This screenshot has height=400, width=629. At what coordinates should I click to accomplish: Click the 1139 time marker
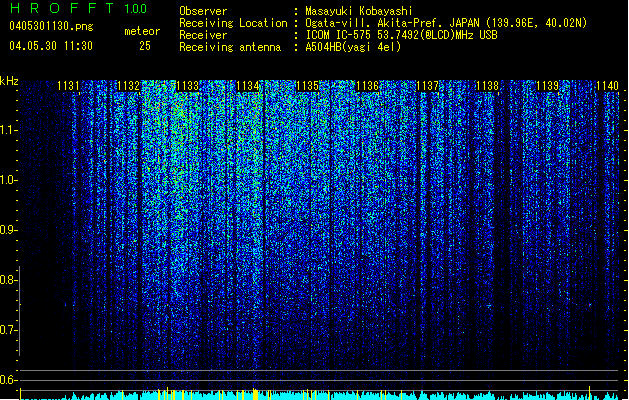[x=548, y=86]
